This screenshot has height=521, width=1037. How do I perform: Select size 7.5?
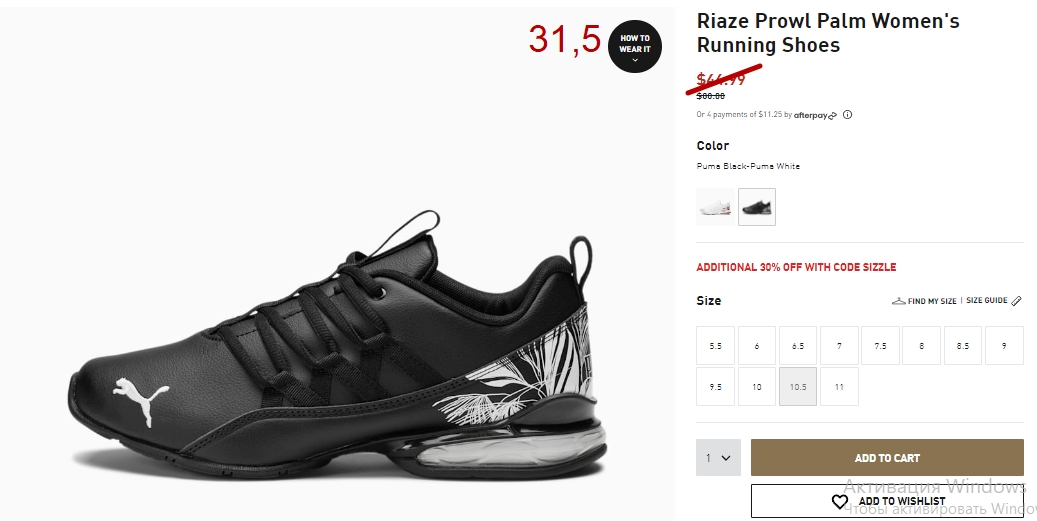(x=880, y=345)
